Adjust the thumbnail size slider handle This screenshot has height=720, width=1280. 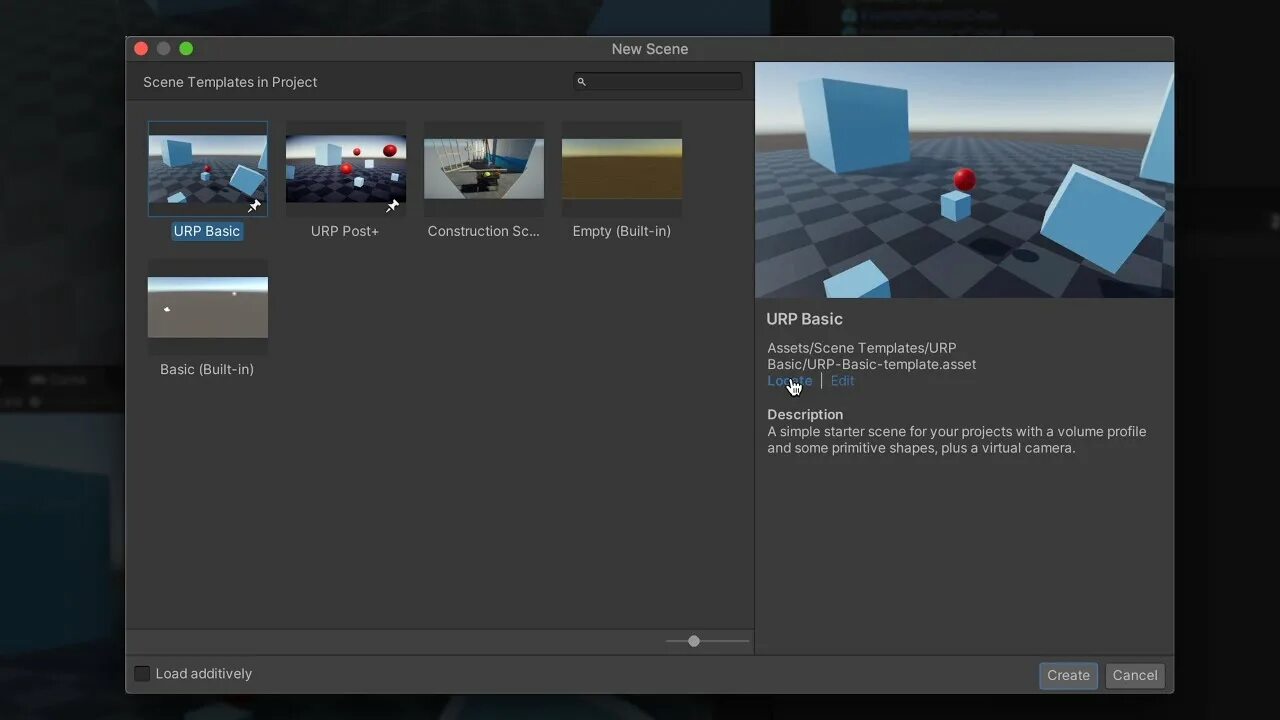point(694,641)
